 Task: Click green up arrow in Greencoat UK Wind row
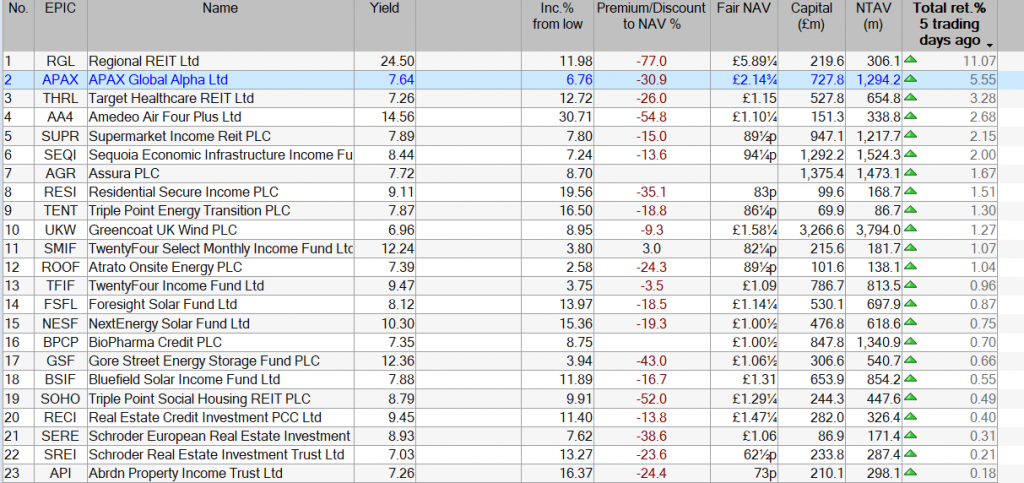tap(910, 230)
